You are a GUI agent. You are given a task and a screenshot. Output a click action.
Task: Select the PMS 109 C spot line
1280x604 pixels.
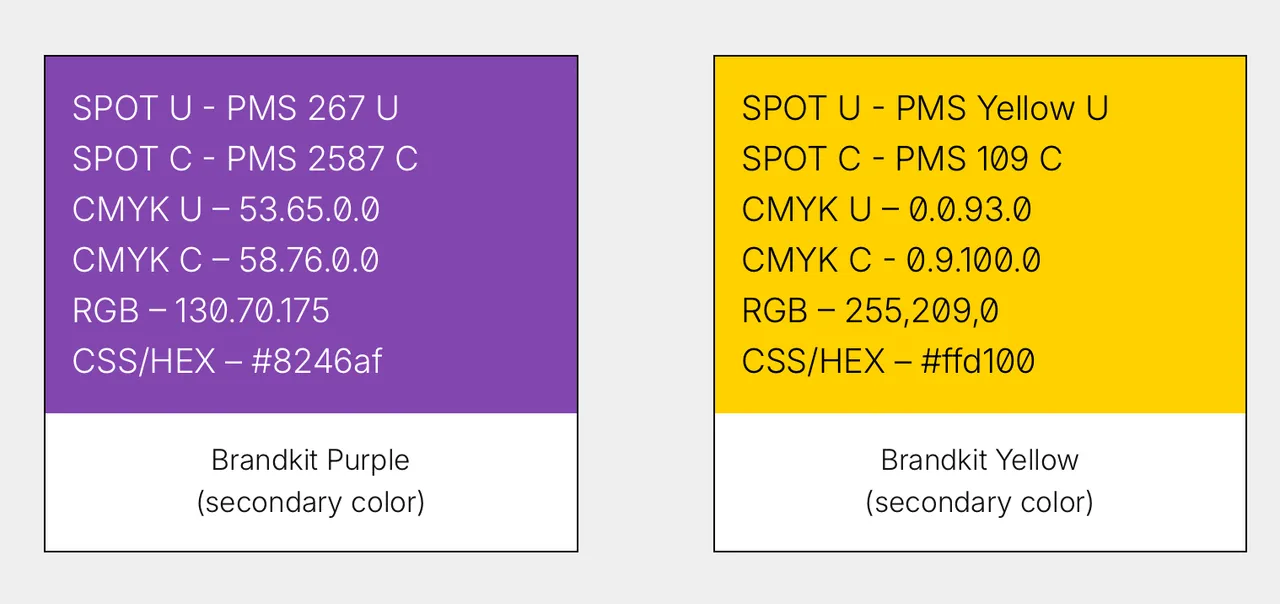coord(902,159)
